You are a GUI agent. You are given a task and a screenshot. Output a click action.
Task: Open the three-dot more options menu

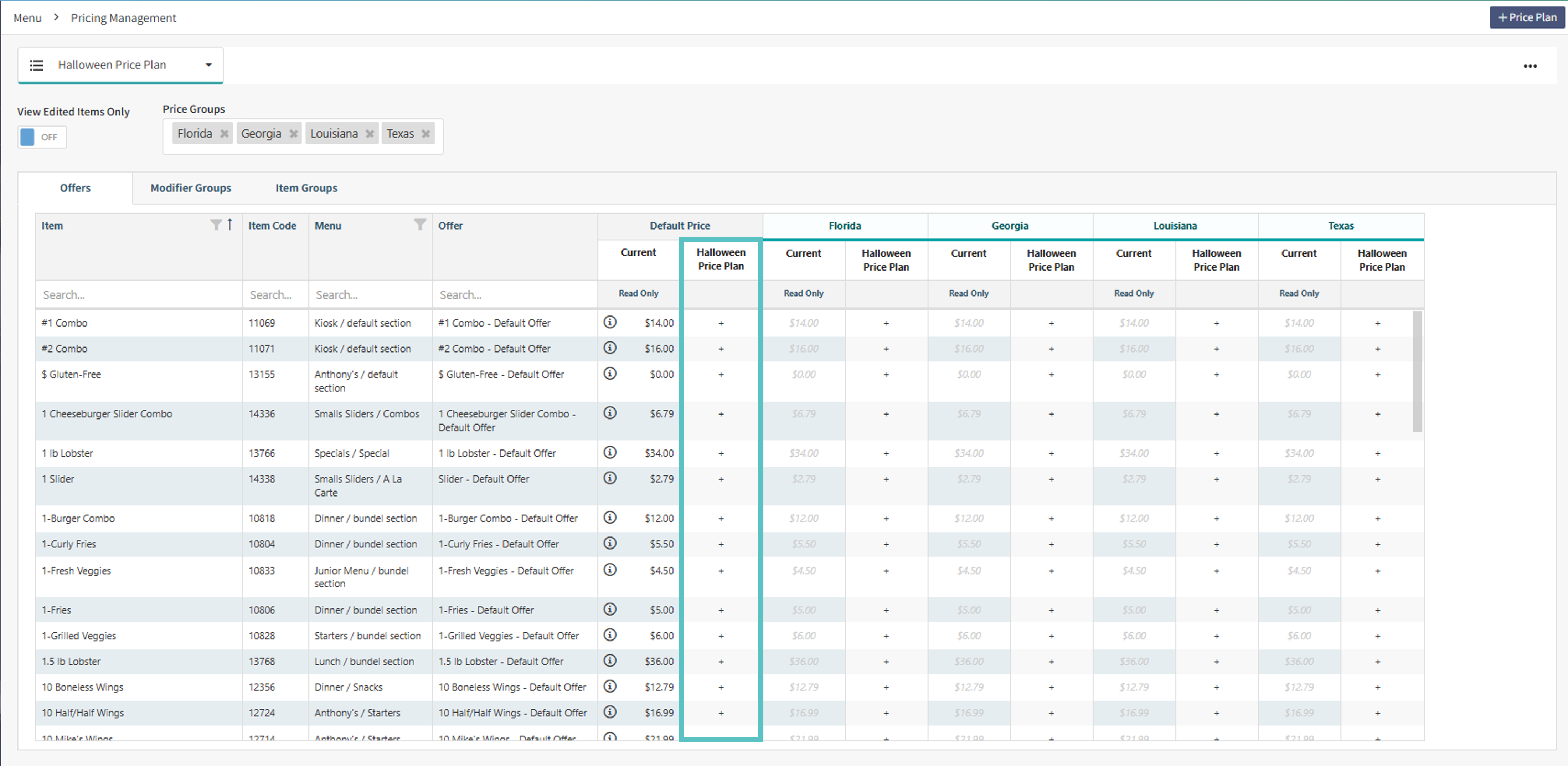pos(1530,66)
